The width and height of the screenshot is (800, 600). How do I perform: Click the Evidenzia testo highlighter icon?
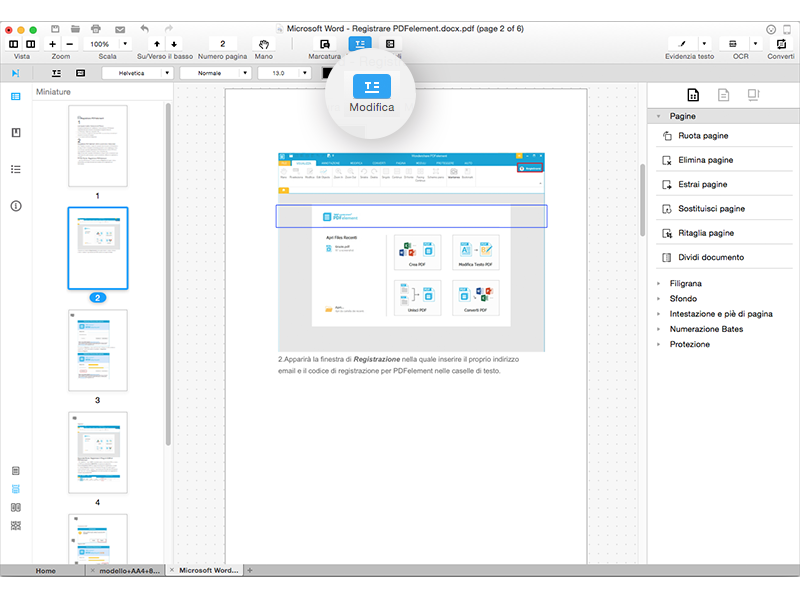coord(682,44)
